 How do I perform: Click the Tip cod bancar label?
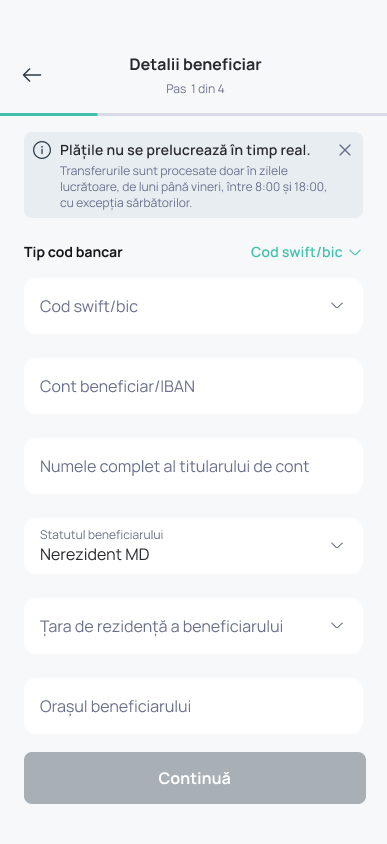[x=73, y=252]
